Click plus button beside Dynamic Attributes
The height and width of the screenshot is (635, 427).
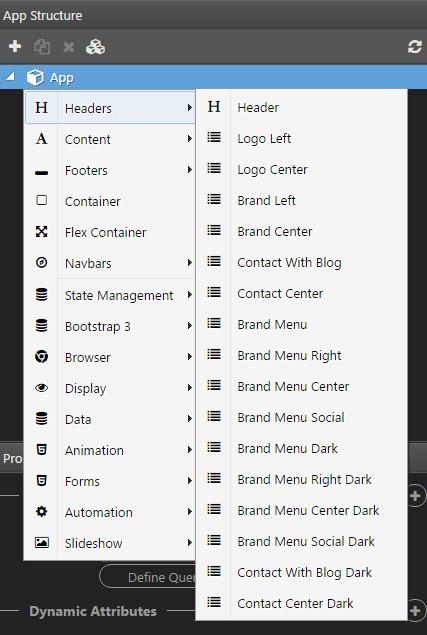[416, 610]
